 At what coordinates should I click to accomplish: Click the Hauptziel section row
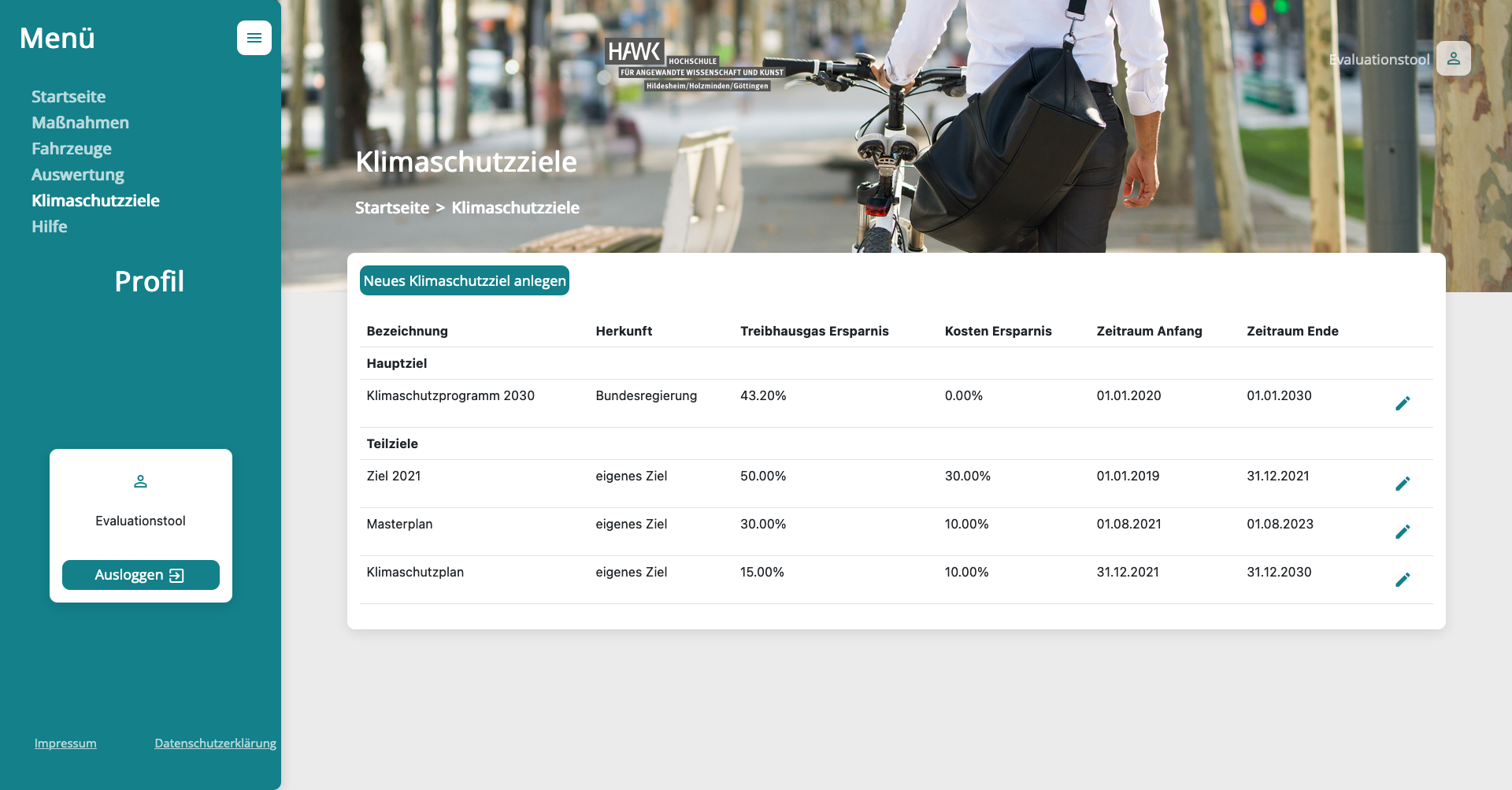896,363
